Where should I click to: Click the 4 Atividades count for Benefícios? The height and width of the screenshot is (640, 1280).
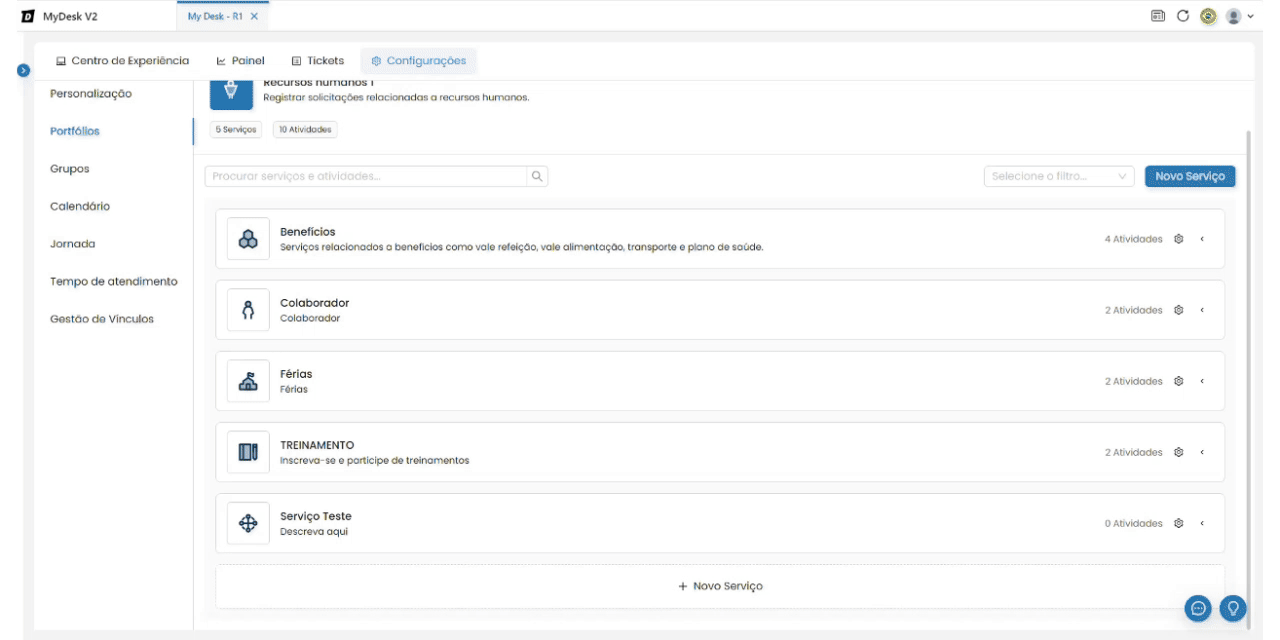(x=1133, y=239)
